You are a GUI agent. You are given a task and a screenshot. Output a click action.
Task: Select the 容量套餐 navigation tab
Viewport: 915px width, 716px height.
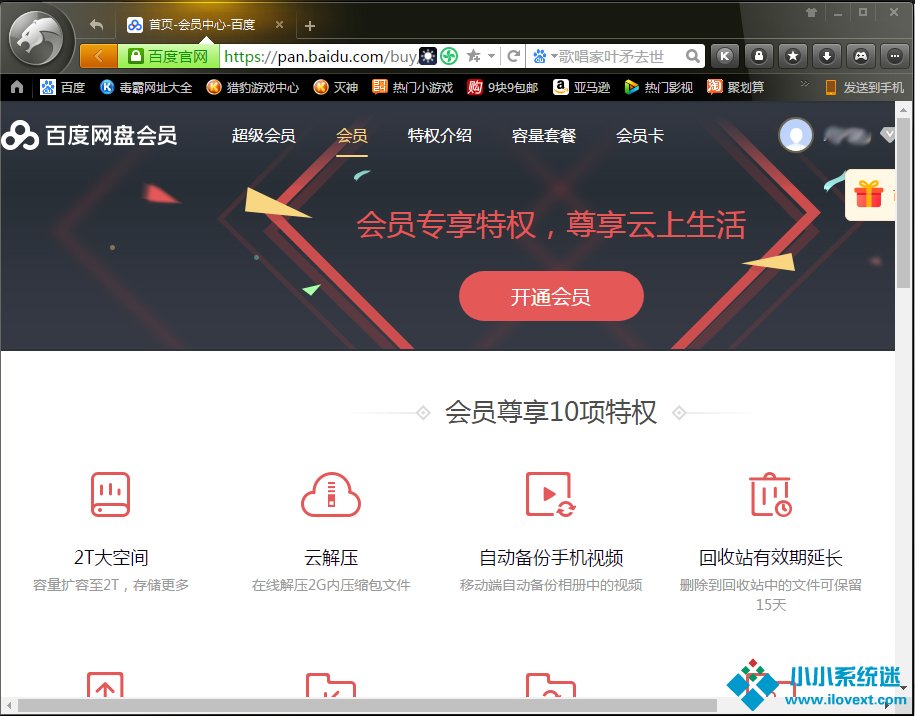[x=544, y=136]
